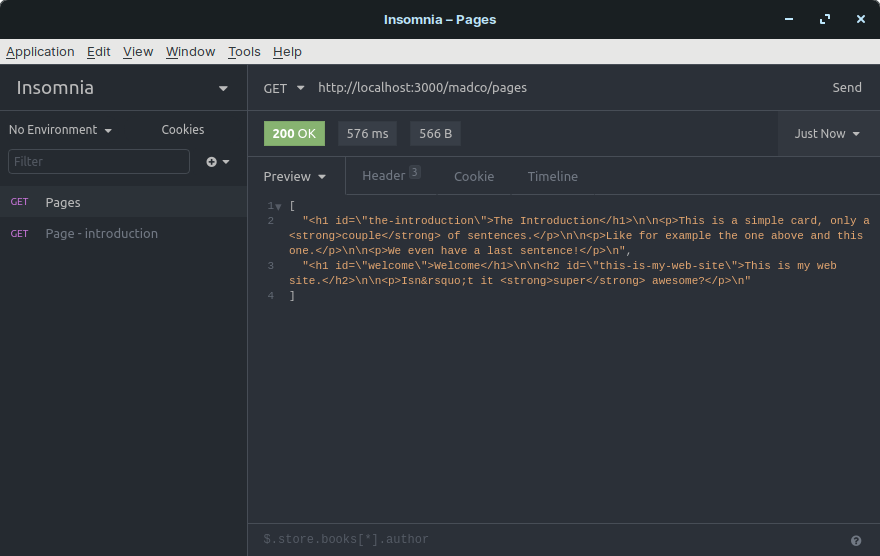
Task: Click the 566 B response size tag
Action: [x=436, y=134]
